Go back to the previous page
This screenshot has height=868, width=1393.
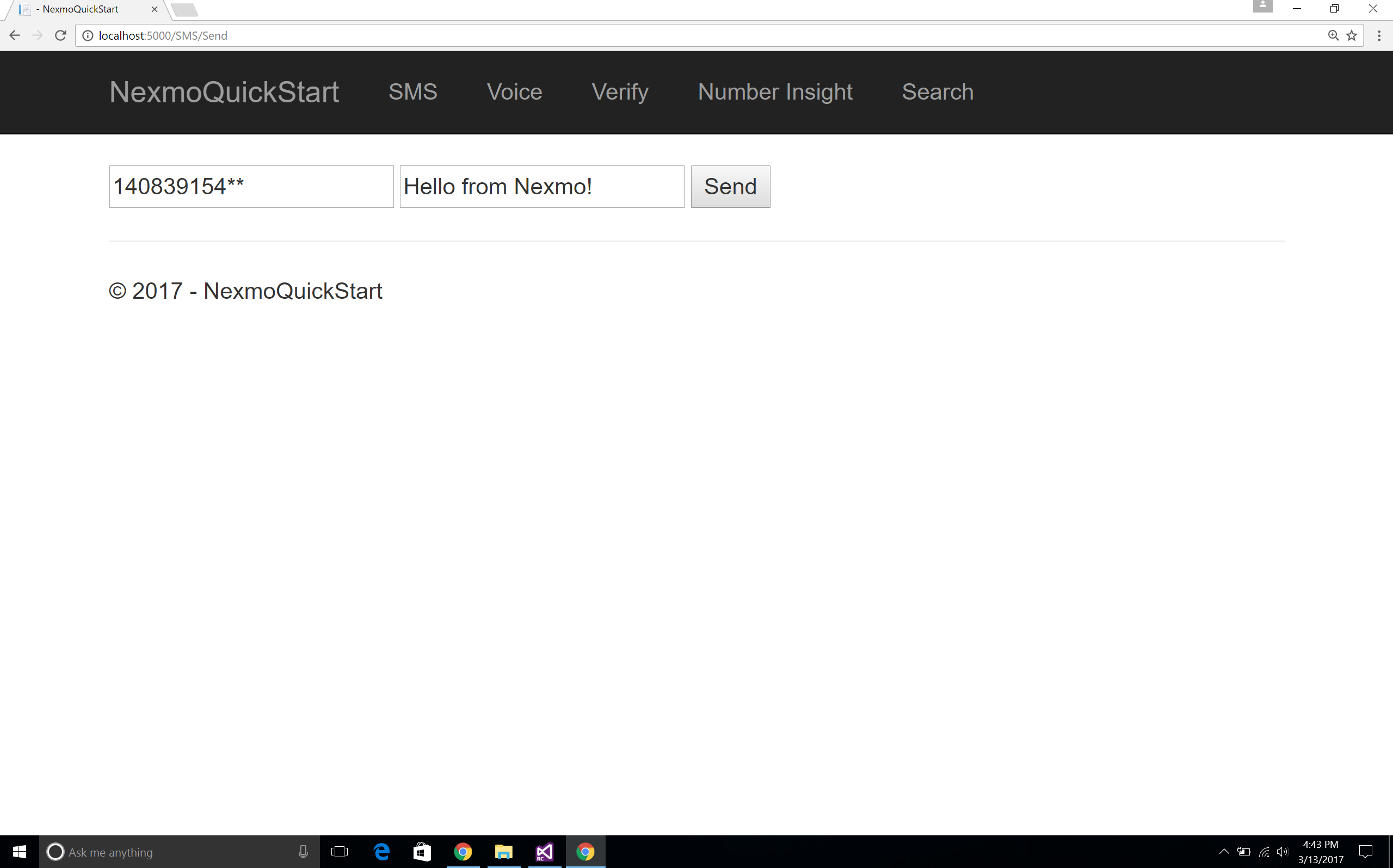pos(15,35)
